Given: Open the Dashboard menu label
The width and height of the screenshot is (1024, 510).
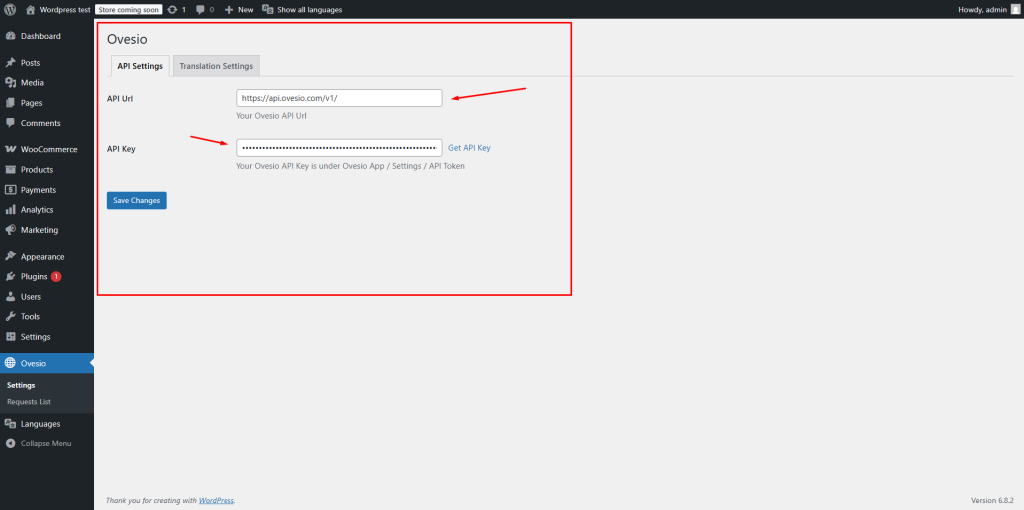Looking at the screenshot, I should [x=40, y=36].
